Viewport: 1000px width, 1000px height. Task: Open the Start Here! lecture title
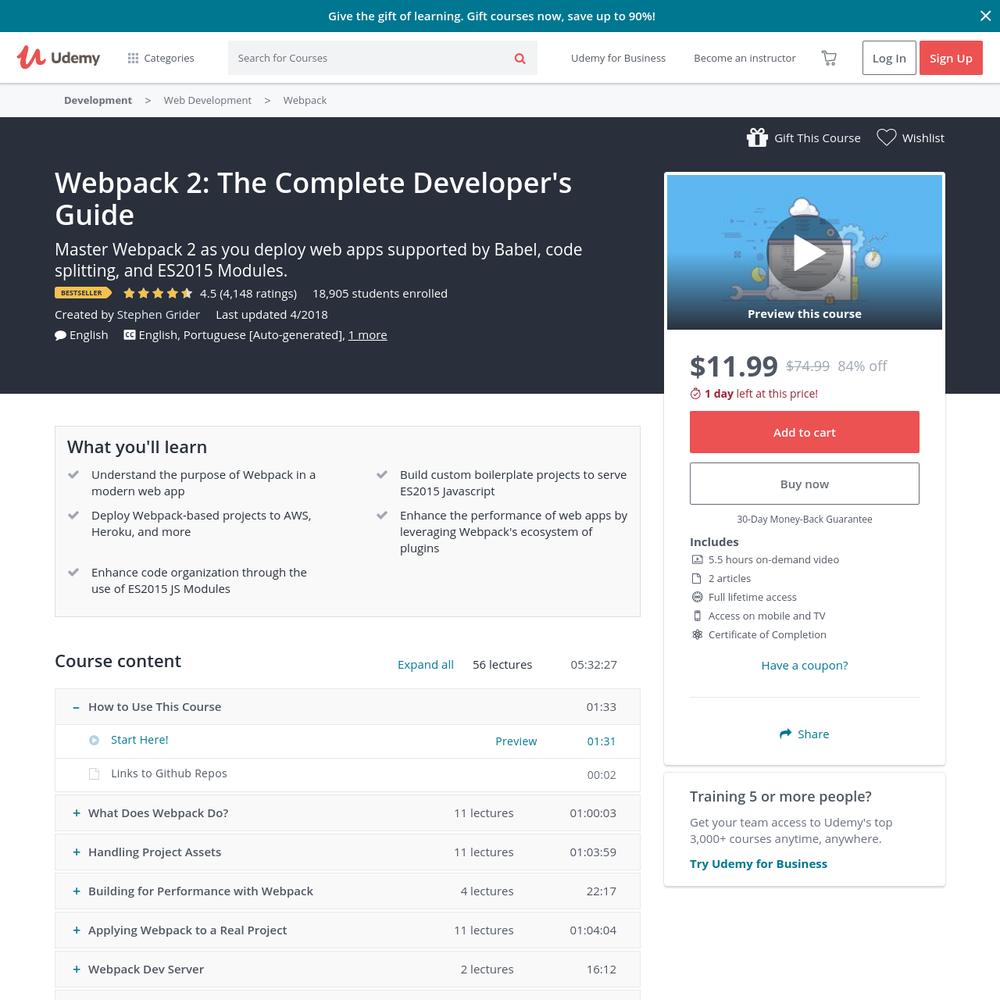coord(140,740)
